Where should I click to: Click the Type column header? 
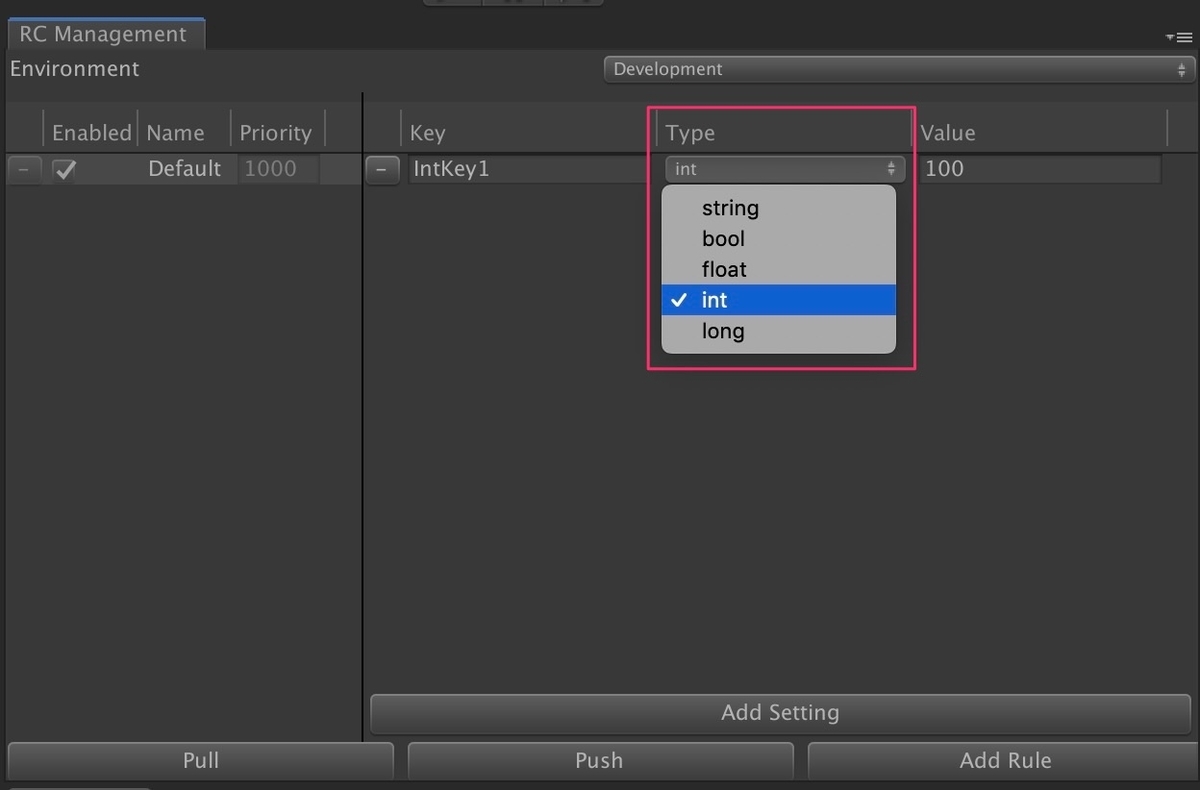690,133
